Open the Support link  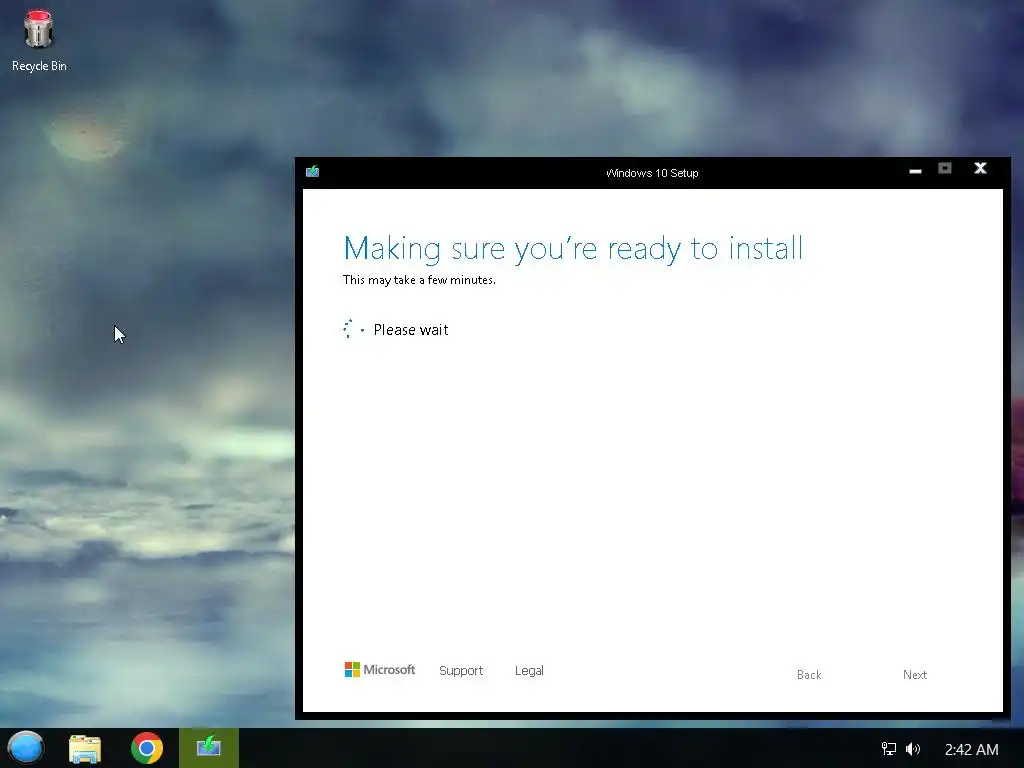461,671
